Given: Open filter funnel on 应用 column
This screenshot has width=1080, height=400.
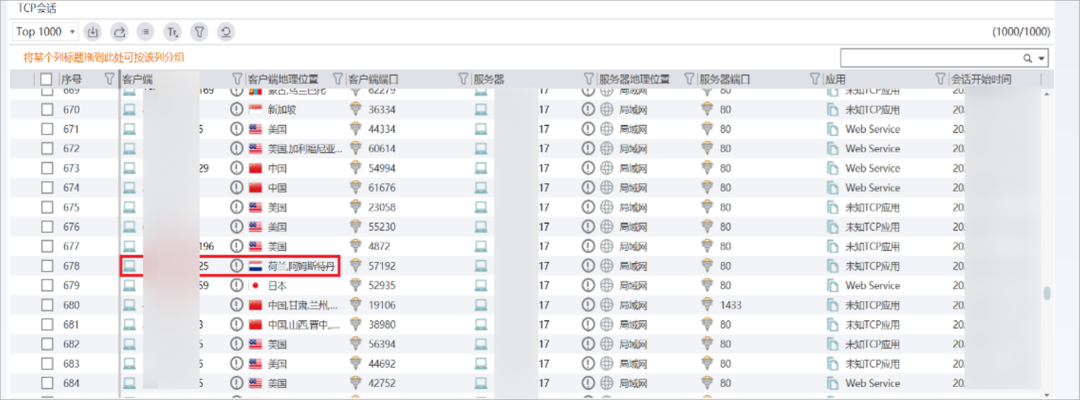Looking at the screenshot, I should tap(940, 79).
